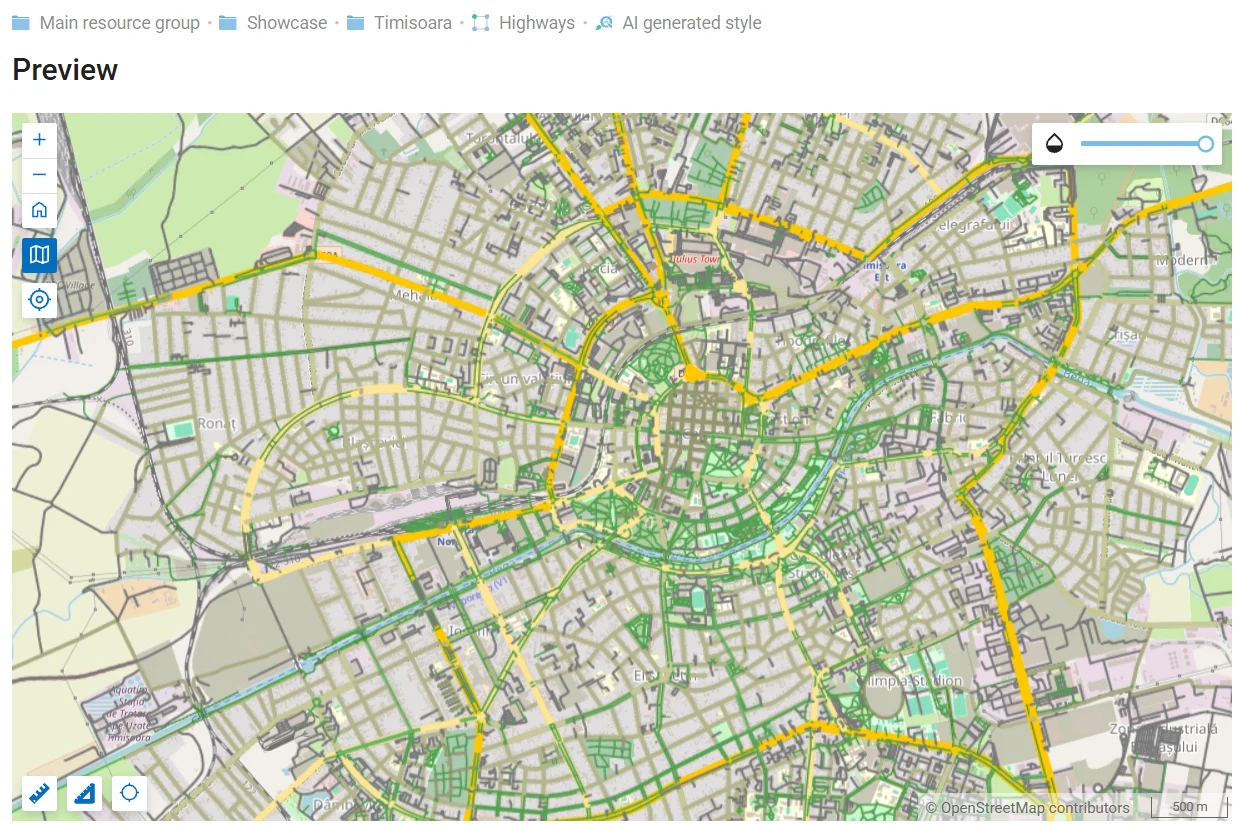Viewport: 1238px width, 825px height.
Task: Open the Showcase folder breadcrumb
Action: click(286, 22)
